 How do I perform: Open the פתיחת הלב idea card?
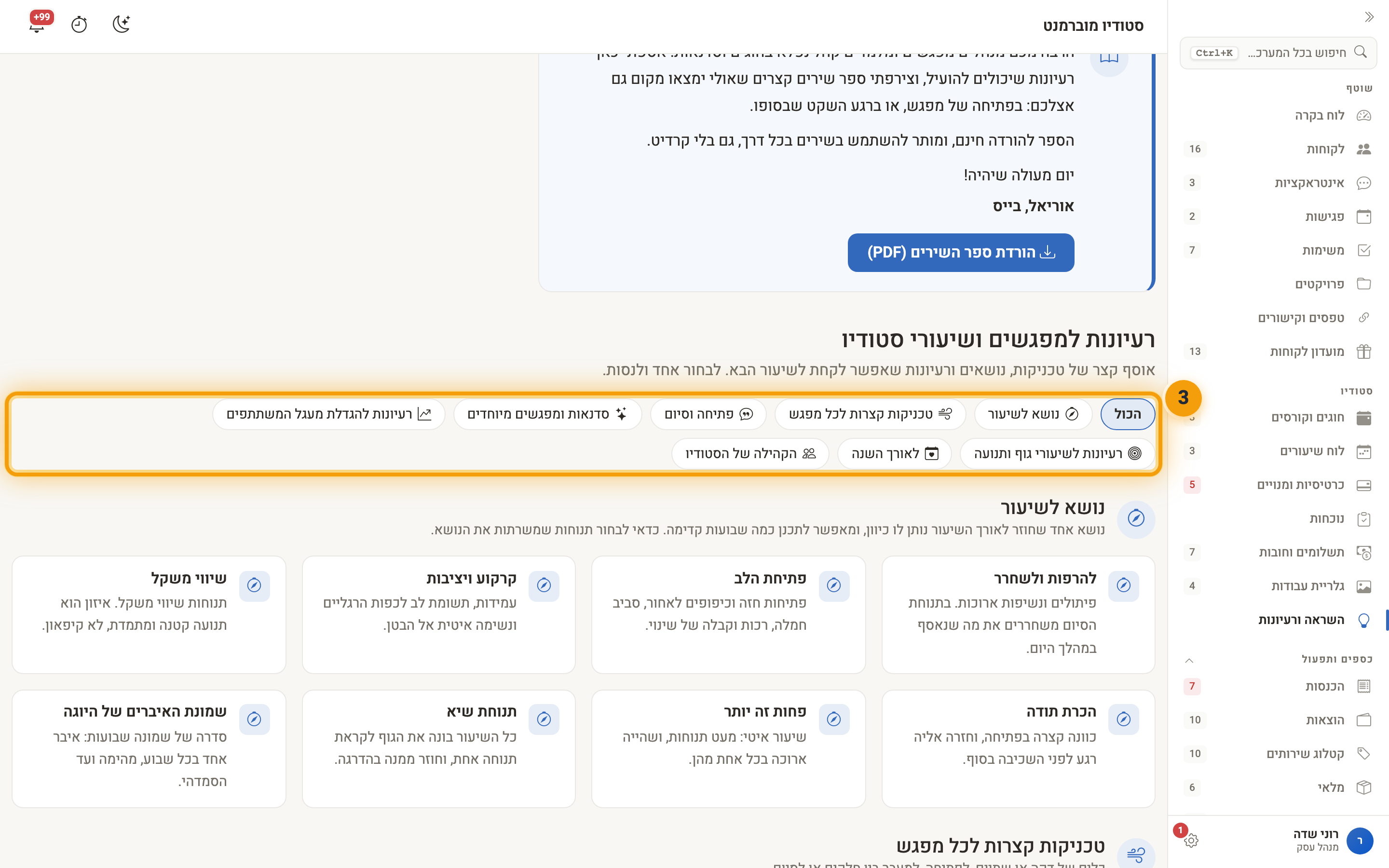pyautogui.click(x=728, y=614)
